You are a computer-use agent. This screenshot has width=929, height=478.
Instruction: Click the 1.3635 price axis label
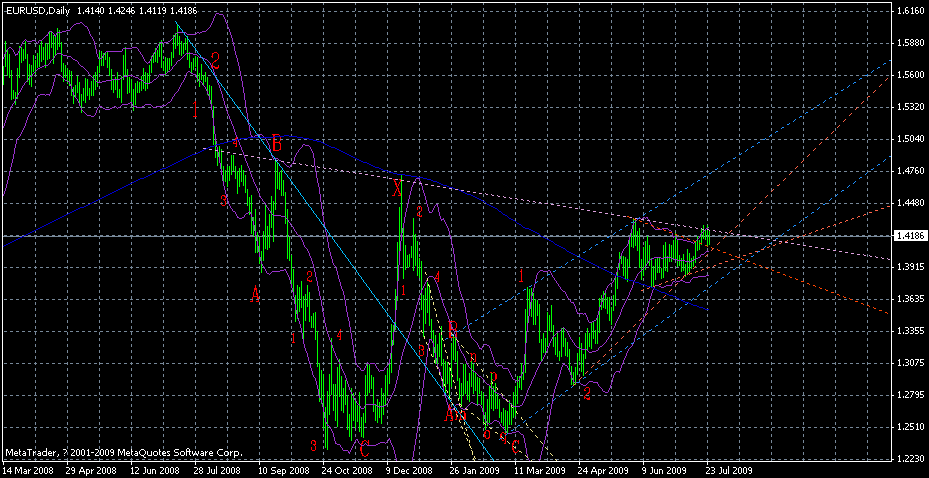(911, 299)
